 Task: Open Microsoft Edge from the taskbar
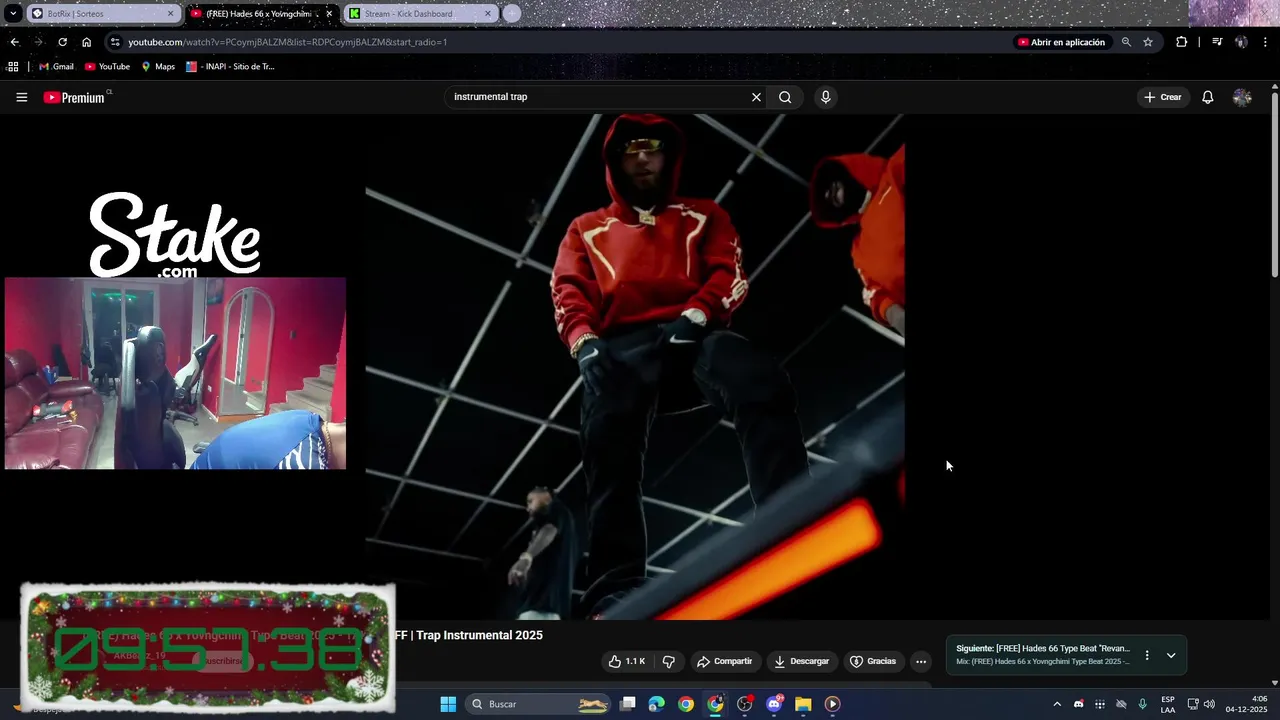pyautogui.click(x=656, y=704)
